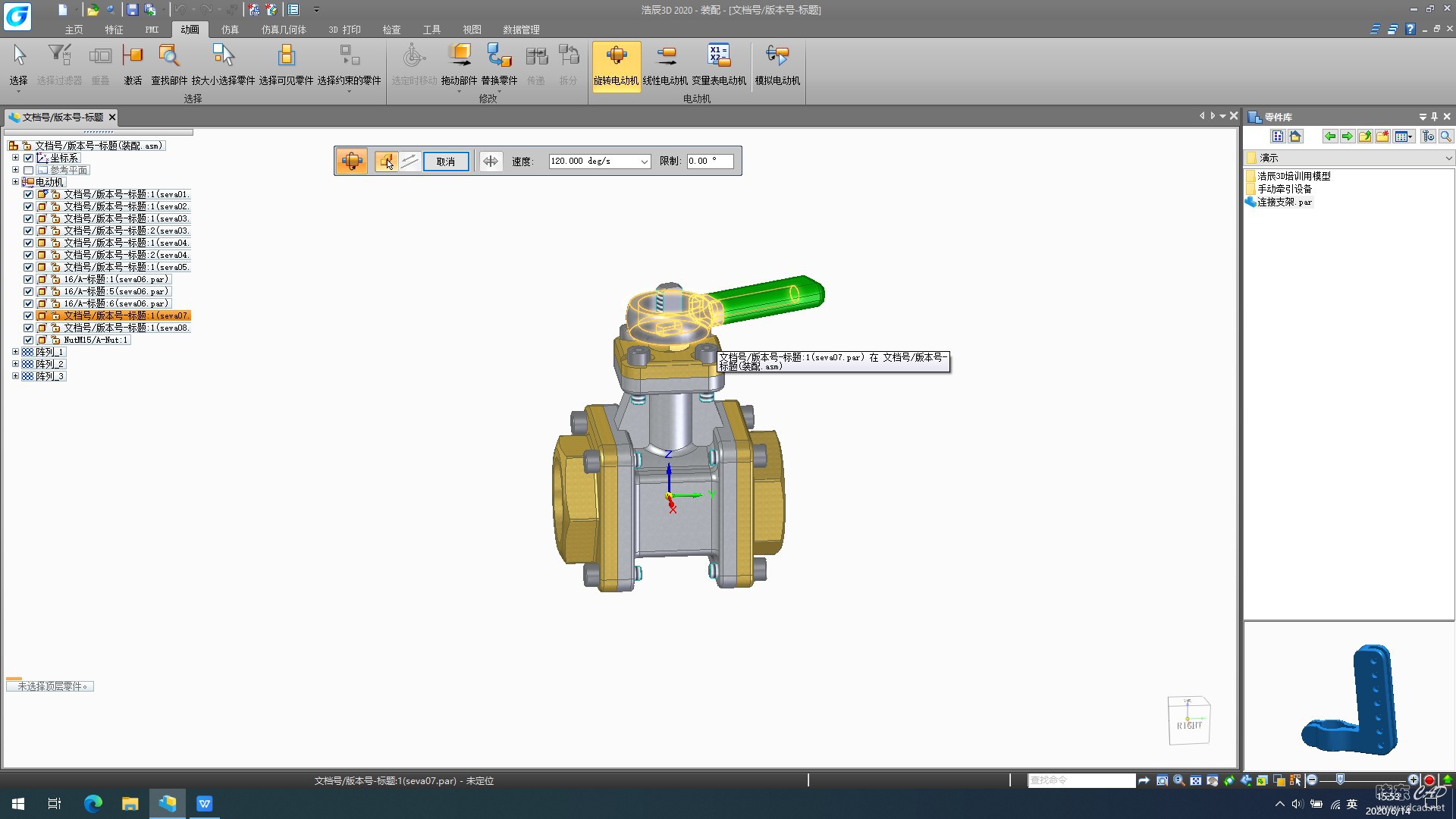The image size is (1456, 819).
Task: Choose 选择约束的零件 tool
Action: 349,65
